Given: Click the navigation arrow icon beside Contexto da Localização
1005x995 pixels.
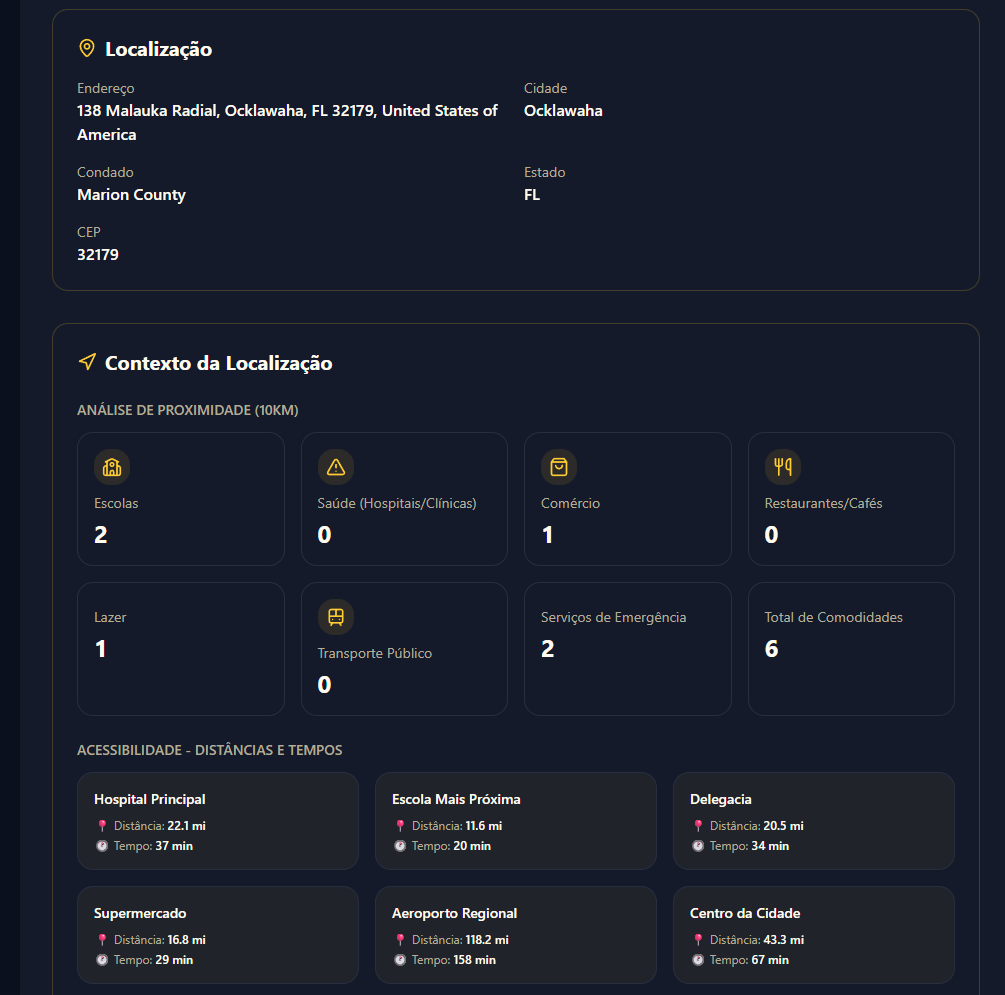Looking at the screenshot, I should click(x=87, y=362).
